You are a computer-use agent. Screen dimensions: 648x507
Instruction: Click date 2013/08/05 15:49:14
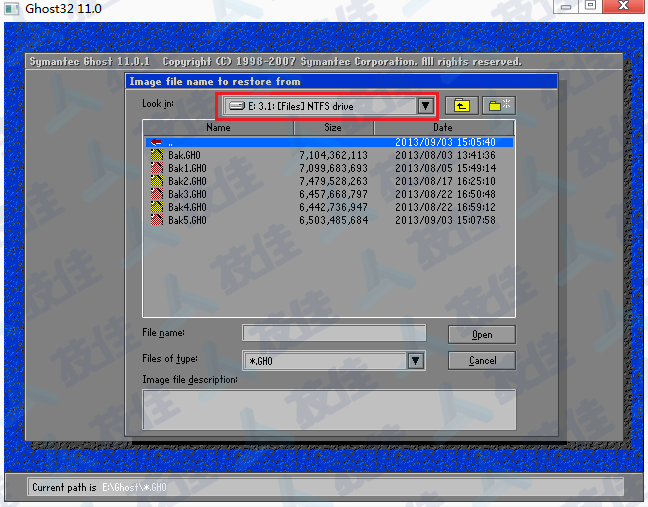point(445,168)
